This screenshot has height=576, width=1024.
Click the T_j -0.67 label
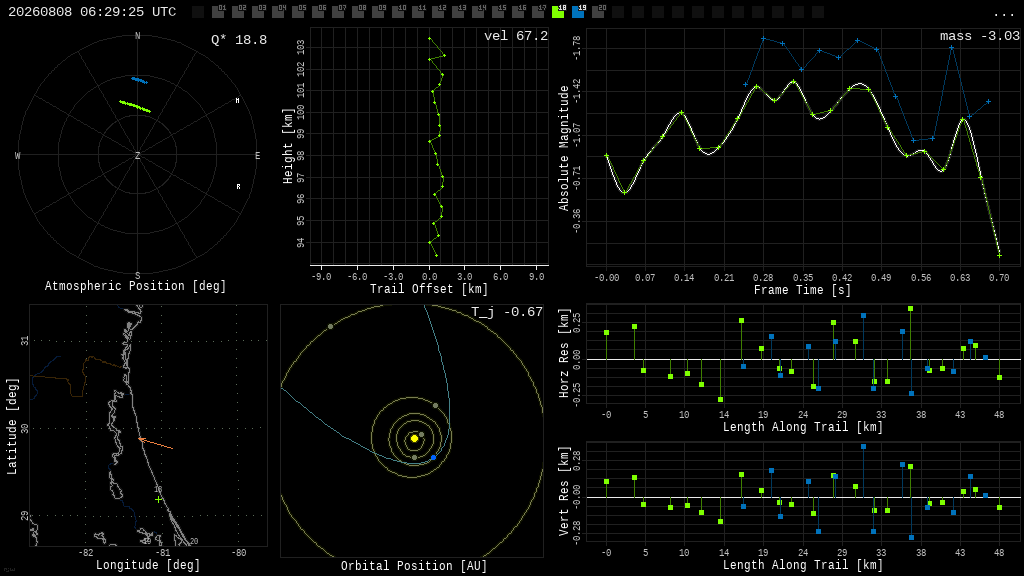tap(507, 312)
